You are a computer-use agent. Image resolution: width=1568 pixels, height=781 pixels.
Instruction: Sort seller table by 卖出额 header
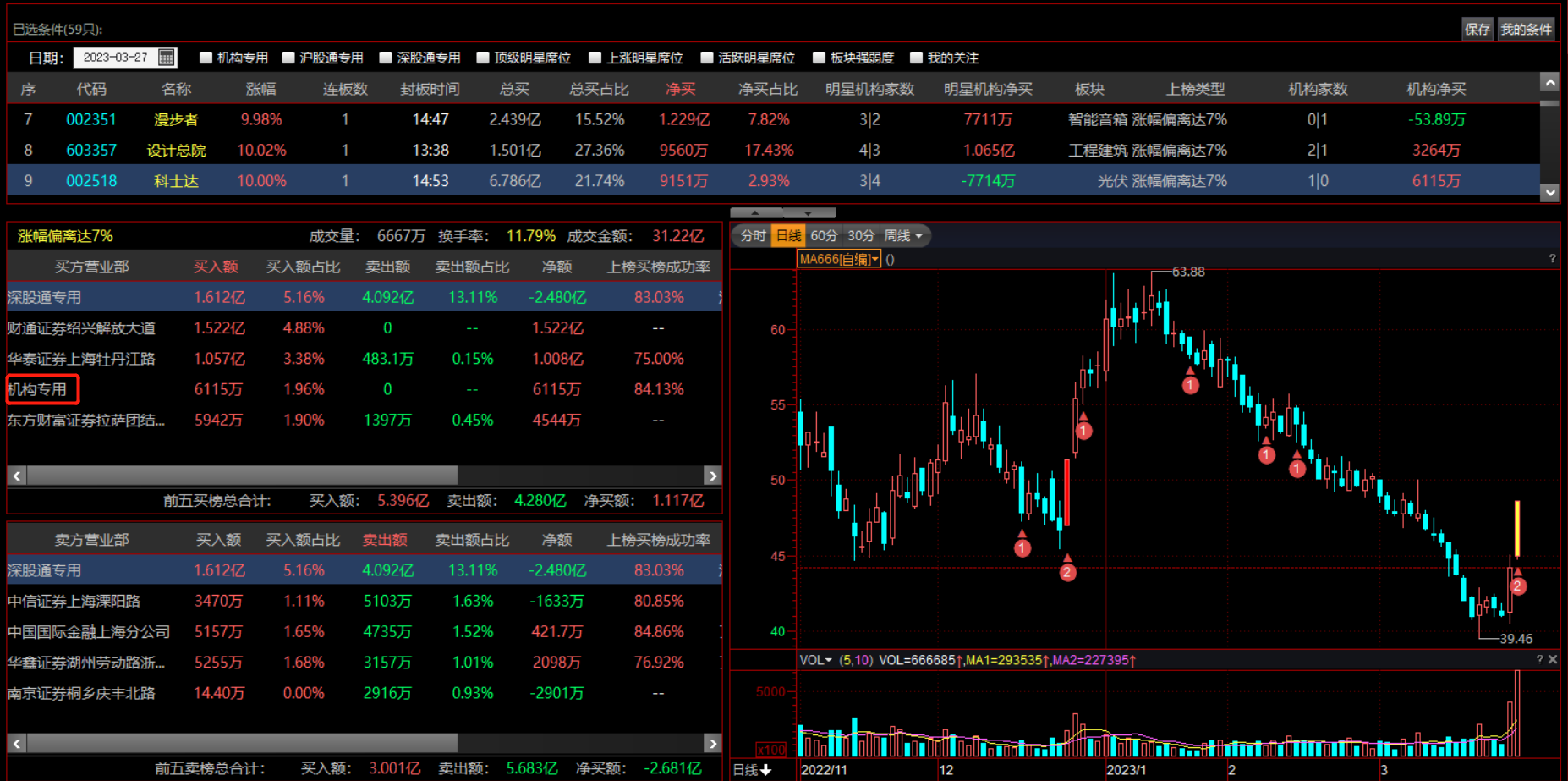coord(385,540)
